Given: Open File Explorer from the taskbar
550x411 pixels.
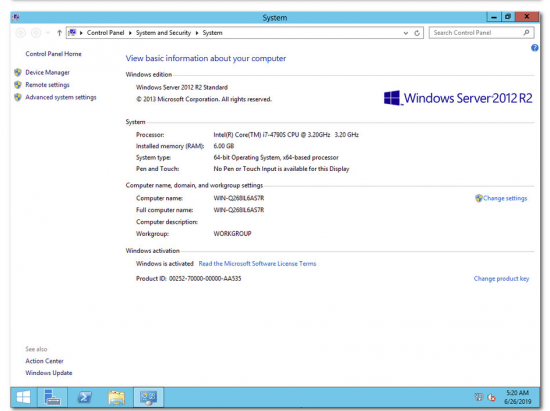Looking at the screenshot, I should [x=116, y=397].
